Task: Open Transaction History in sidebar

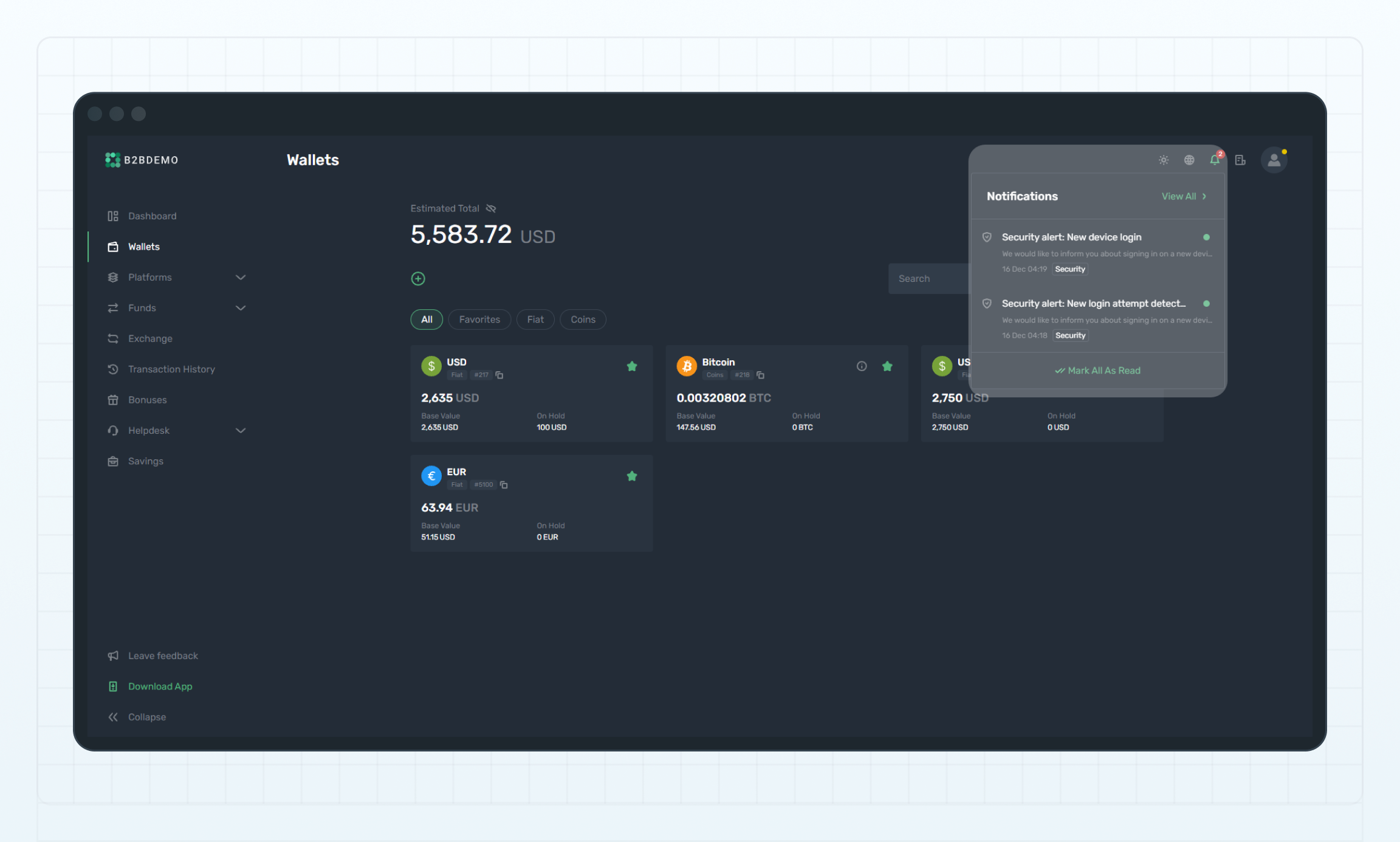Action: (x=171, y=369)
